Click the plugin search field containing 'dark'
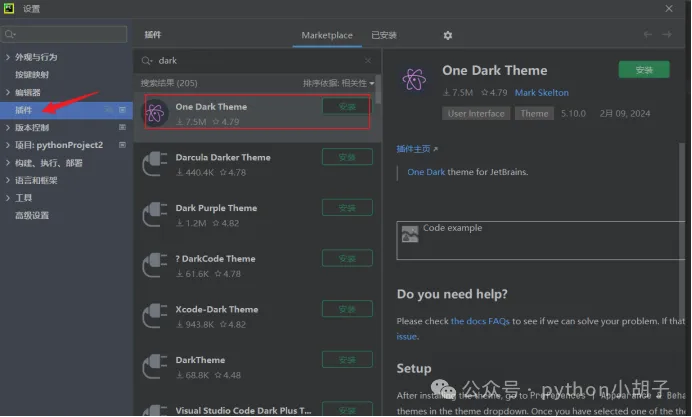The image size is (692, 417). coord(257,60)
